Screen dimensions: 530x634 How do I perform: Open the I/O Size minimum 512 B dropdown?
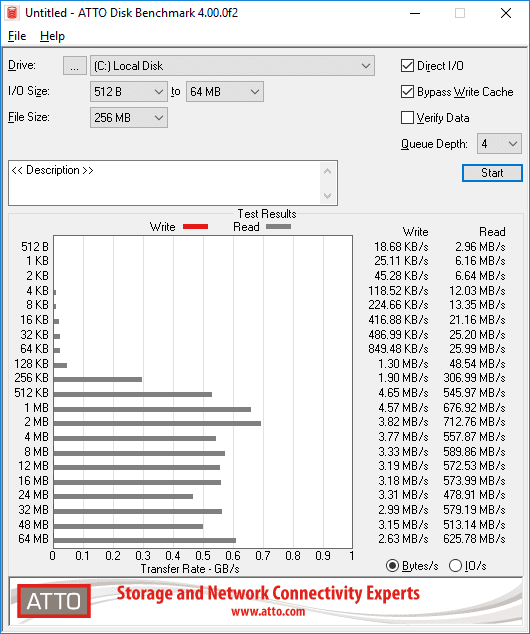point(129,92)
